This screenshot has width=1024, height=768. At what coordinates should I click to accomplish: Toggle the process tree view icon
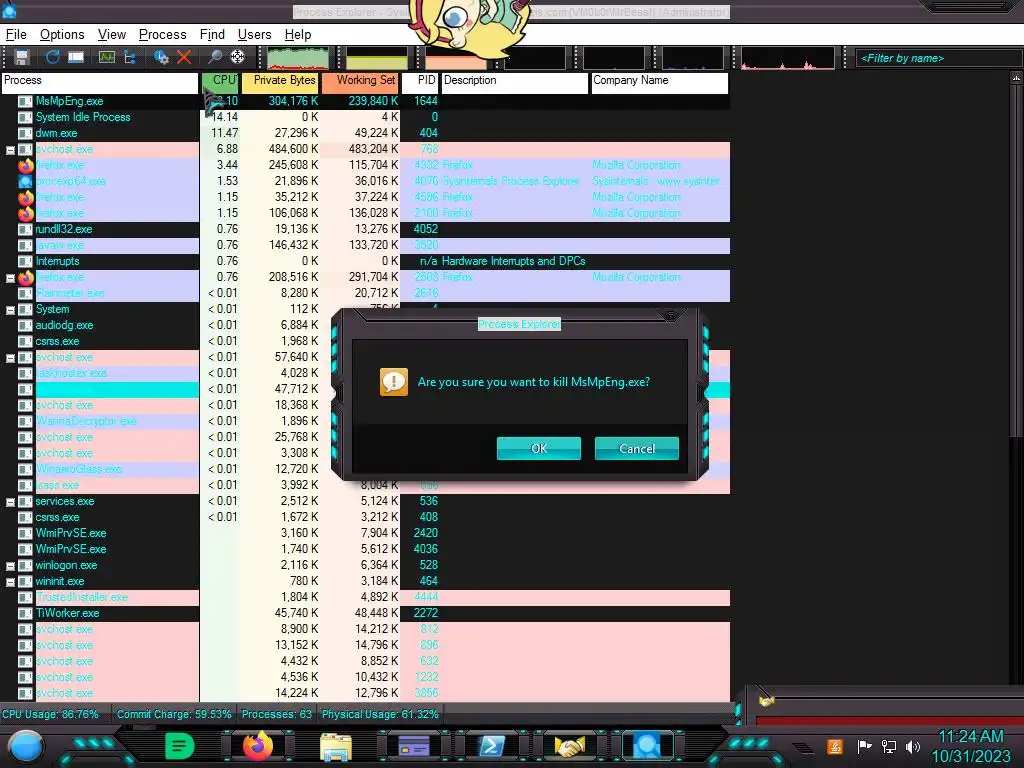(x=129, y=57)
